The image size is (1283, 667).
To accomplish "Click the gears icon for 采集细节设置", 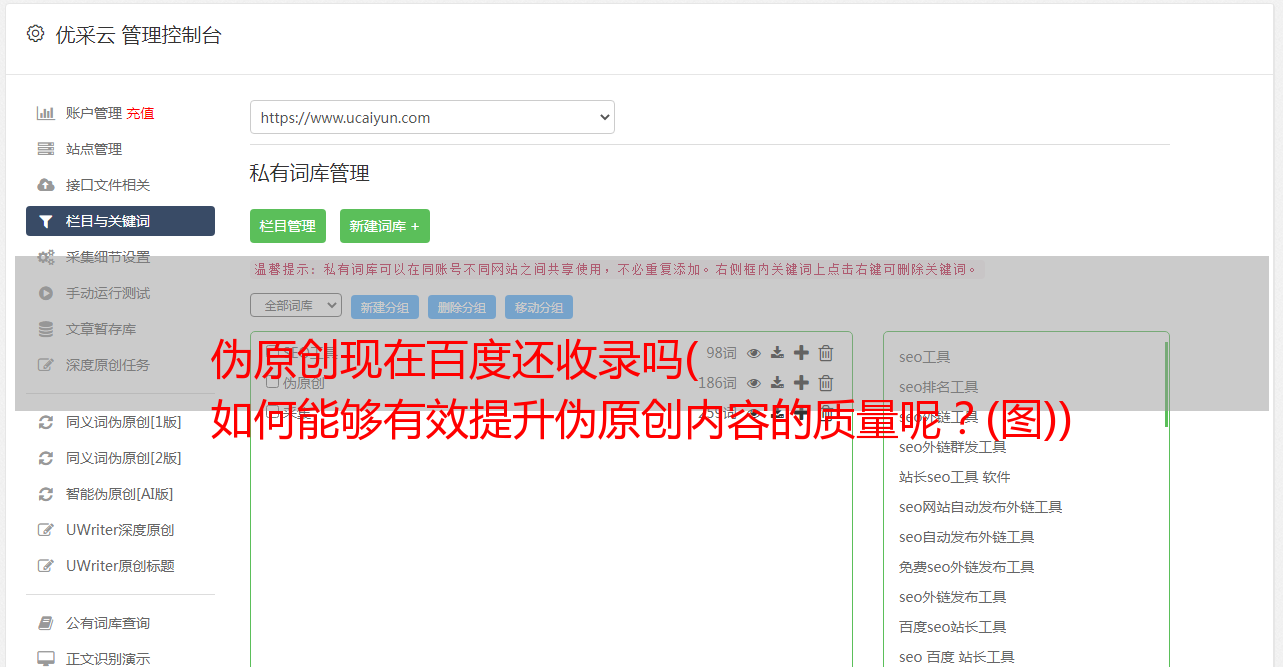I will [x=46, y=257].
